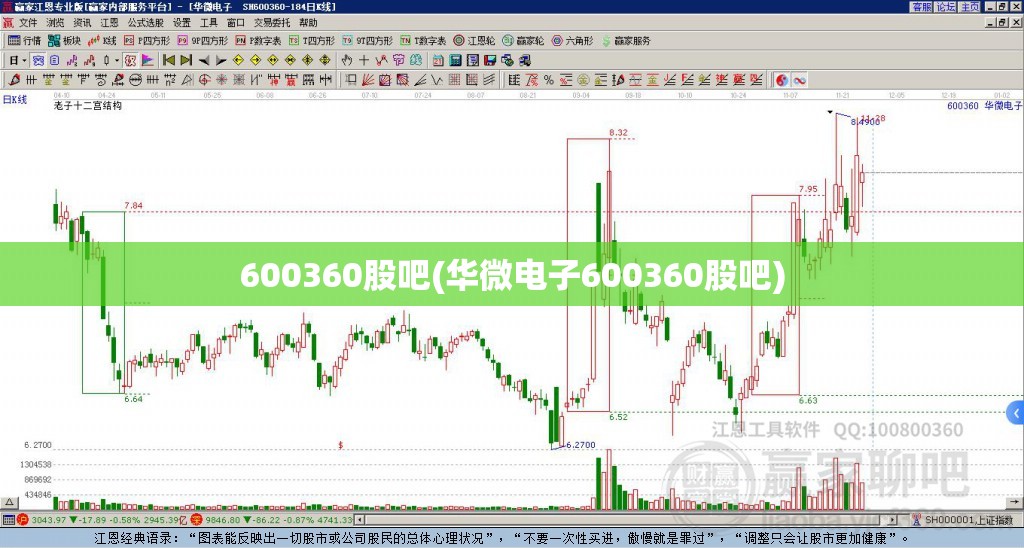Click the horizontal scrollbar right arrow

point(892,520)
